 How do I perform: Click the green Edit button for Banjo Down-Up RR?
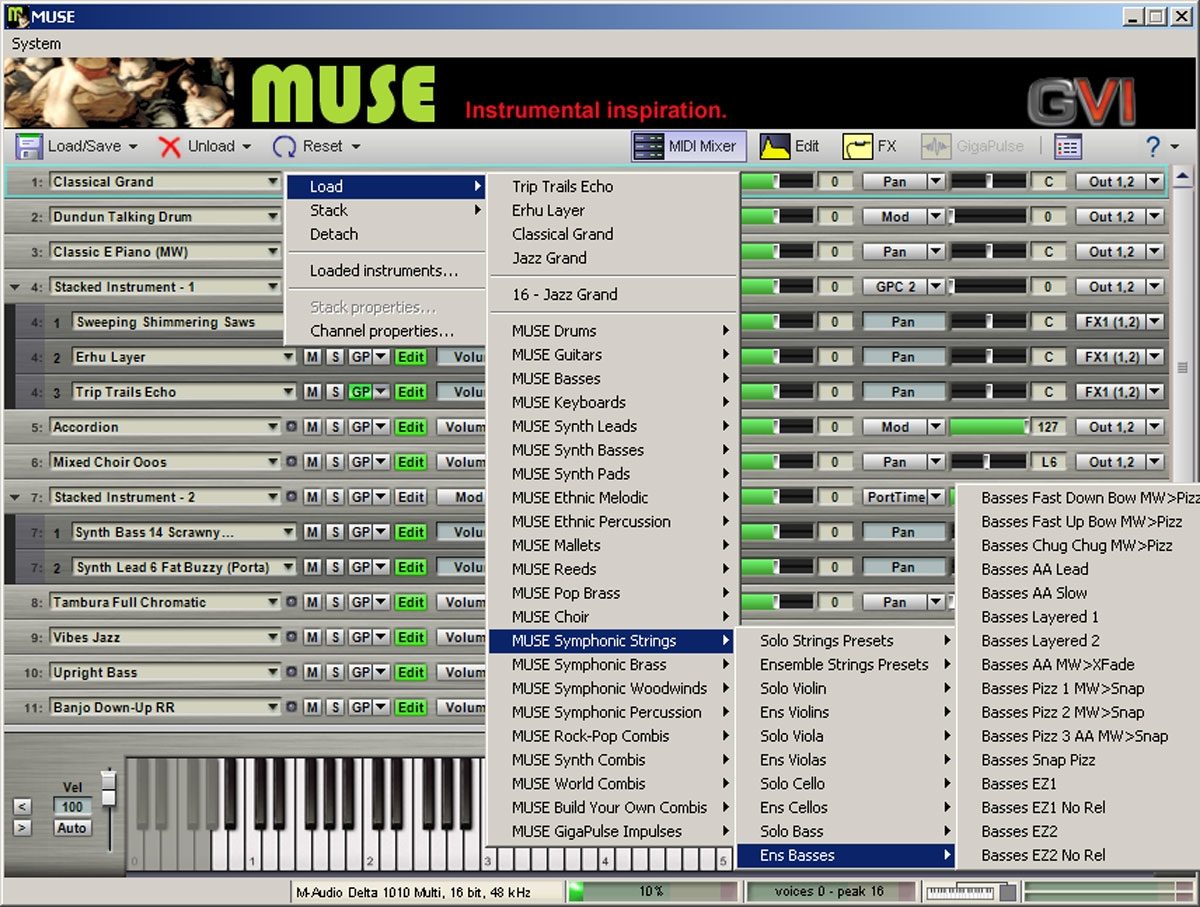[x=410, y=707]
